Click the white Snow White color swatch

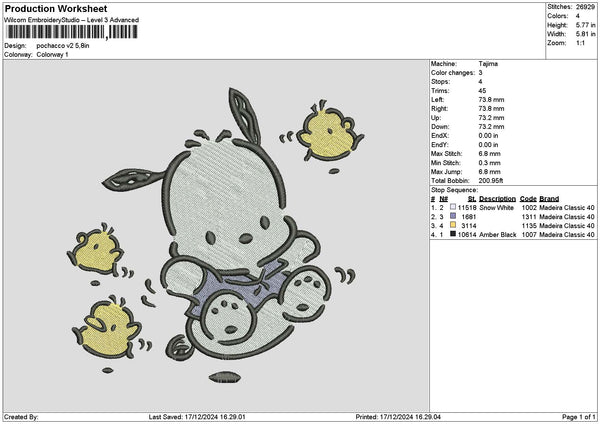point(453,207)
